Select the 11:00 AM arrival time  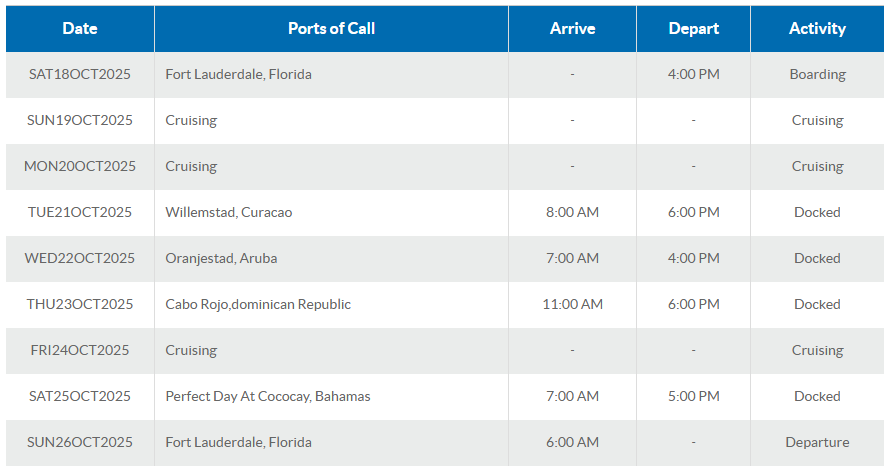pos(572,304)
